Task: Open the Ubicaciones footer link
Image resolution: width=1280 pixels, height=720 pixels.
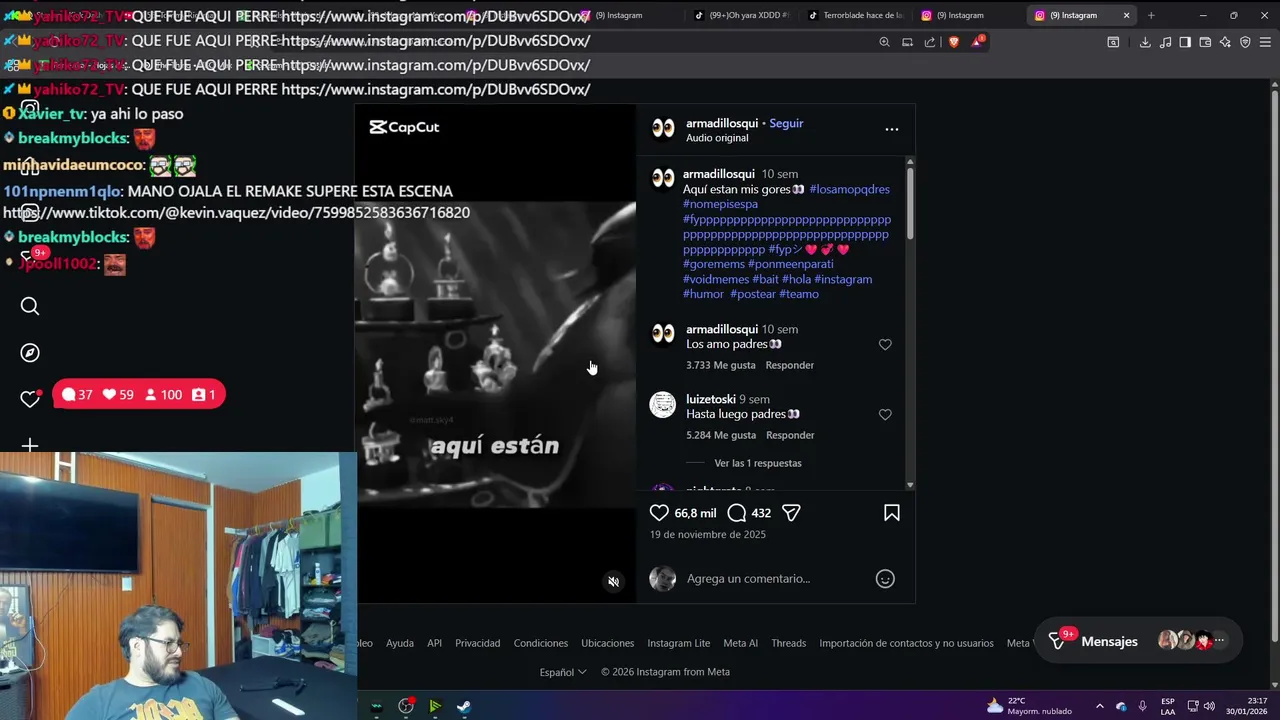Action: [x=608, y=643]
